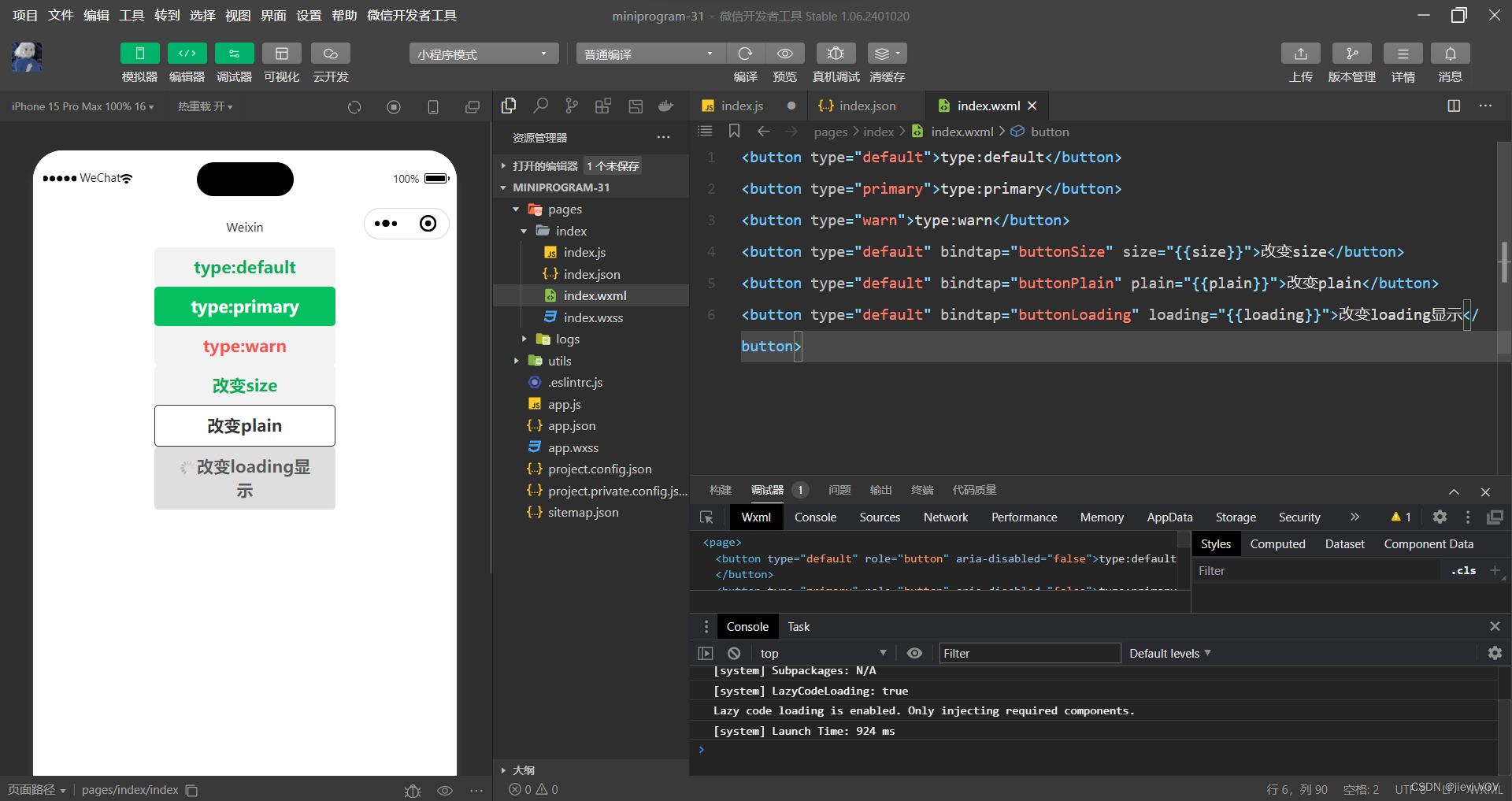Switch to the index.js editor tab
Viewport: 1512px width, 801px height.
click(x=742, y=106)
